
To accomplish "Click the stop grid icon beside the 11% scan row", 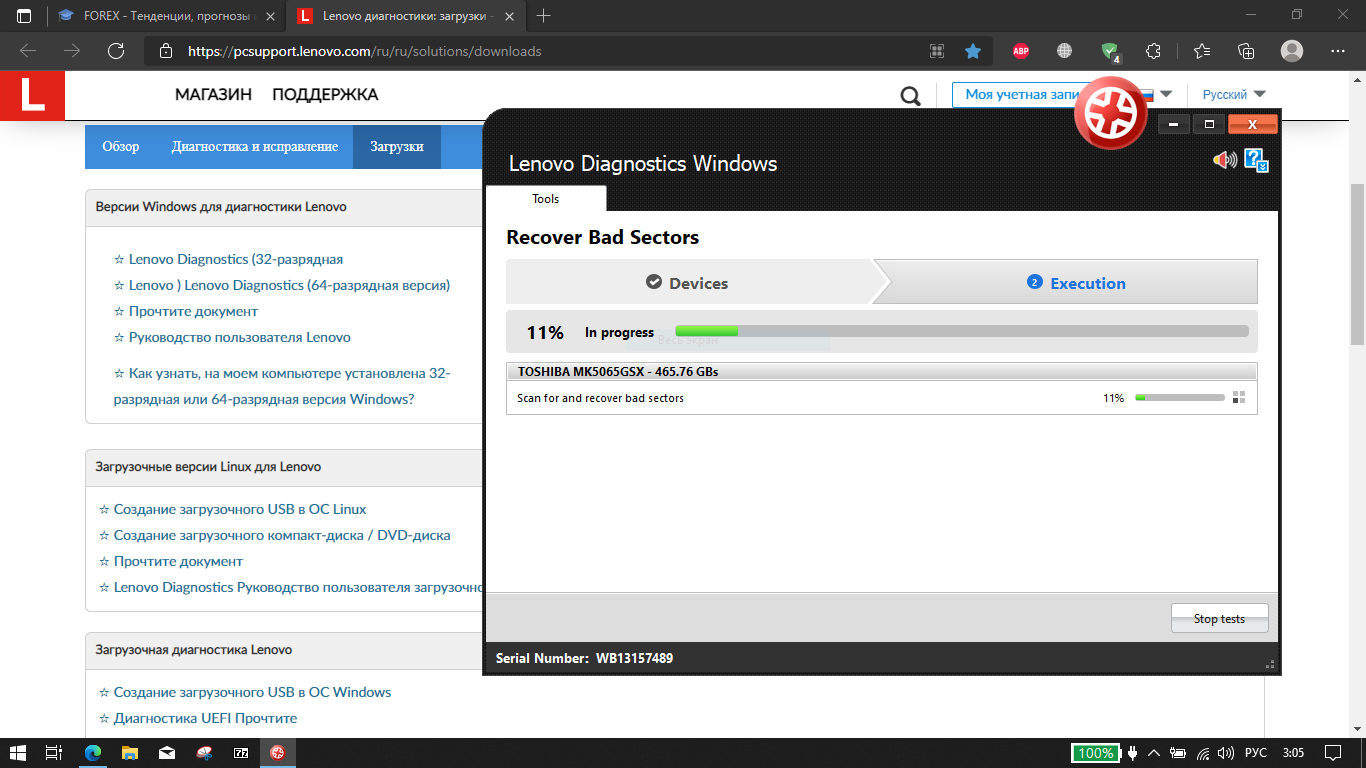I will 1239,397.
